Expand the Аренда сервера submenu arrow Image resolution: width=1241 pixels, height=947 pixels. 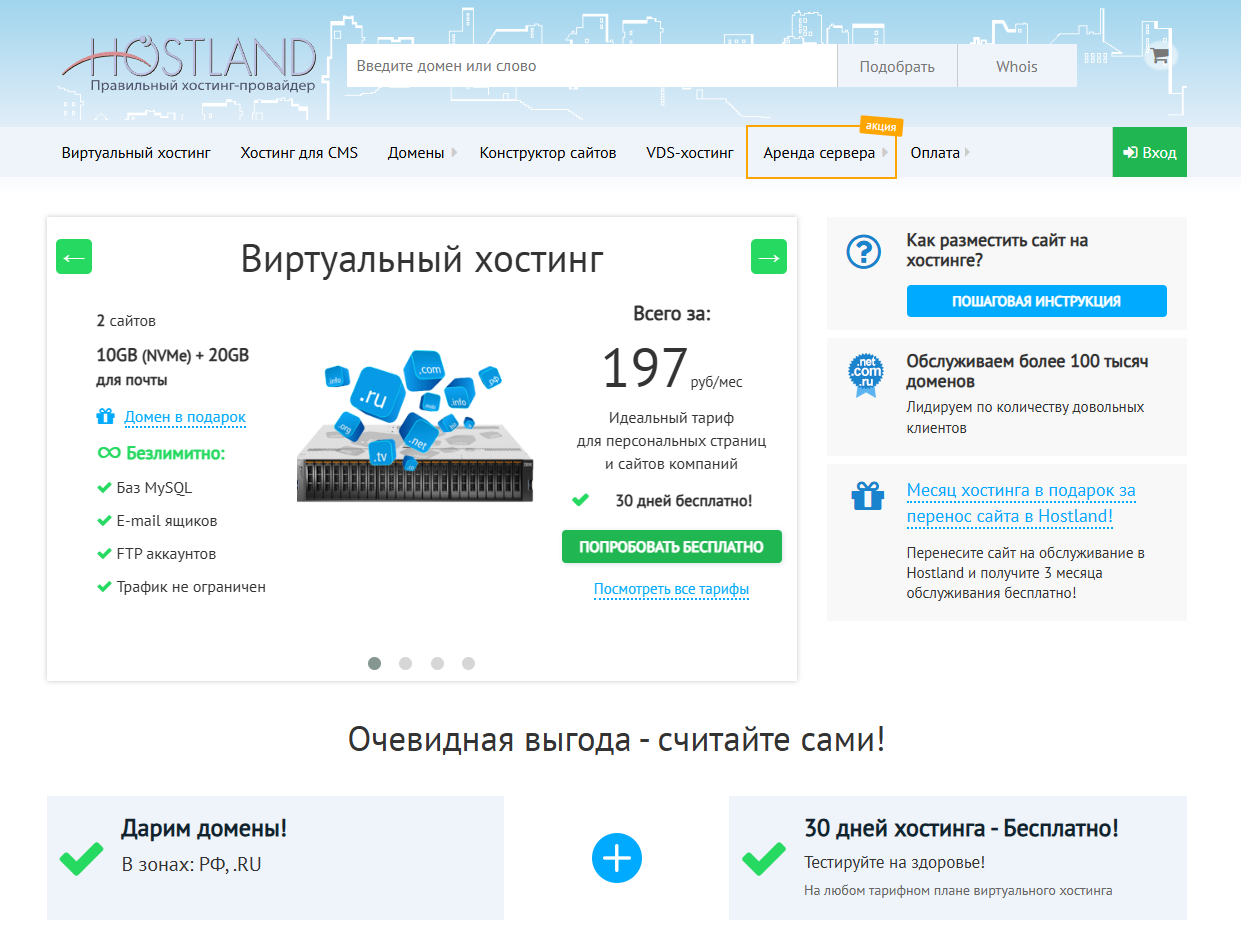pos(884,153)
